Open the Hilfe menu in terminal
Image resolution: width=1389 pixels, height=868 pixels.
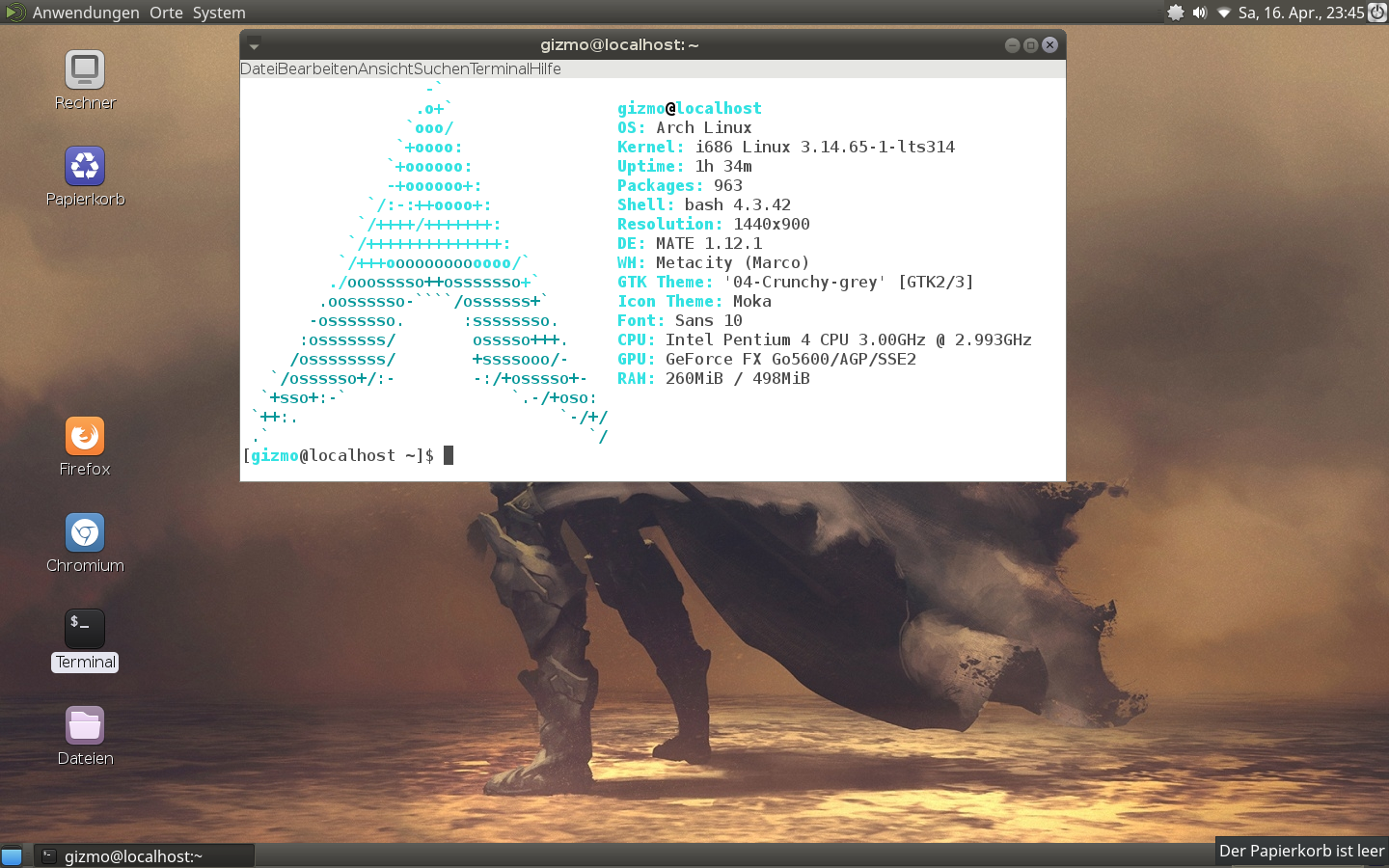pos(546,68)
